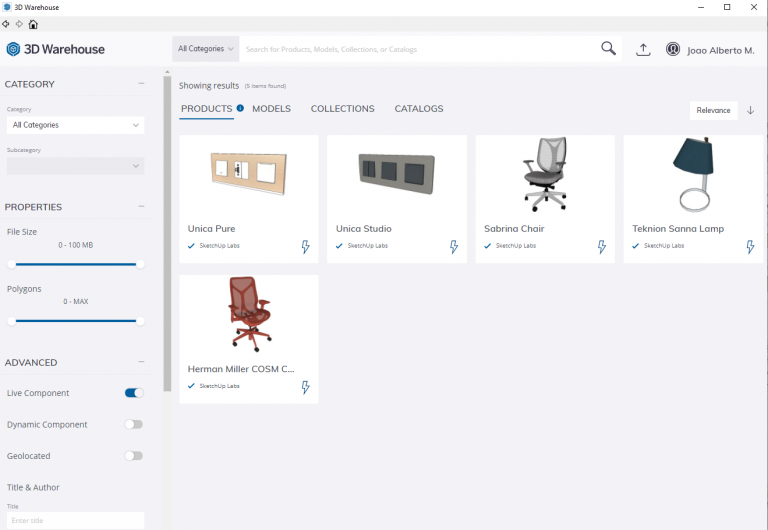768x530 pixels.
Task: Select the PRODUCTS tab
Action: (x=207, y=108)
